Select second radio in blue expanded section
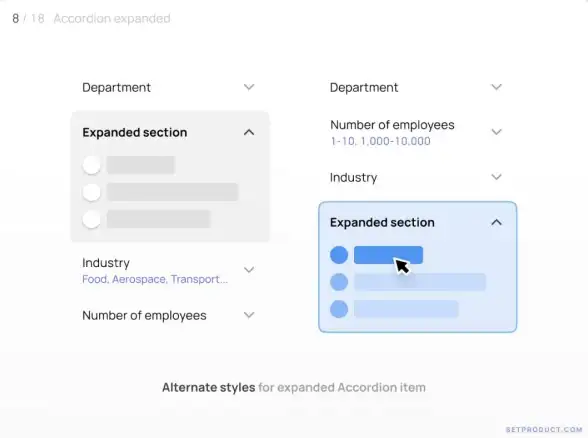The width and height of the screenshot is (588, 438). [339, 282]
